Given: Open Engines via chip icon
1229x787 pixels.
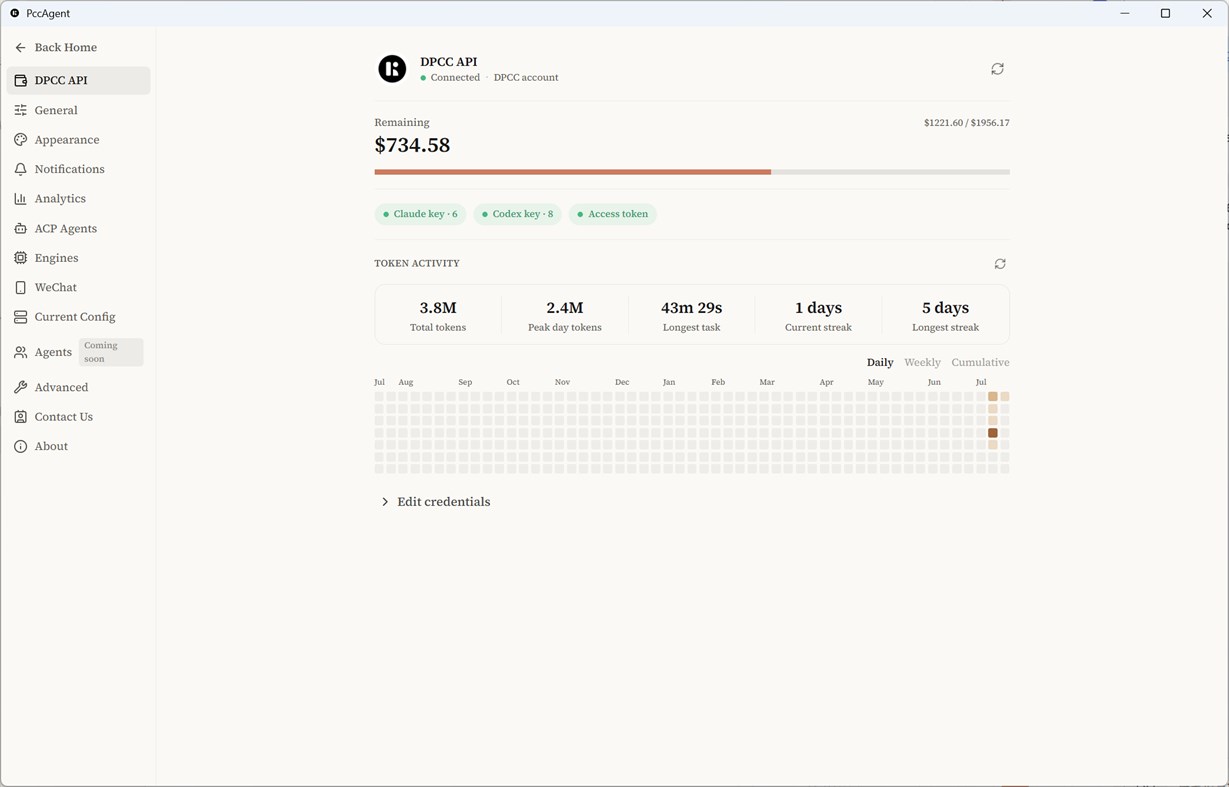Looking at the screenshot, I should click(x=20, y=258).
